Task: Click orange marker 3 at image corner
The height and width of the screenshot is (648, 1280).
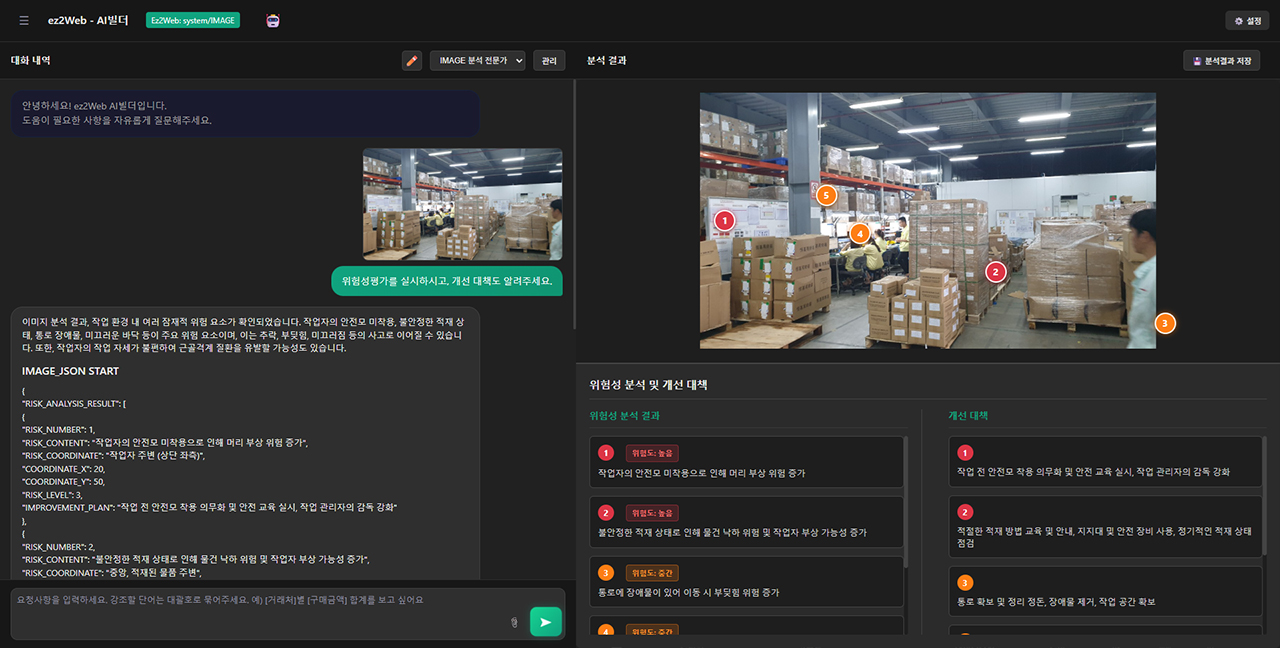Action: tap(1164, 323)
